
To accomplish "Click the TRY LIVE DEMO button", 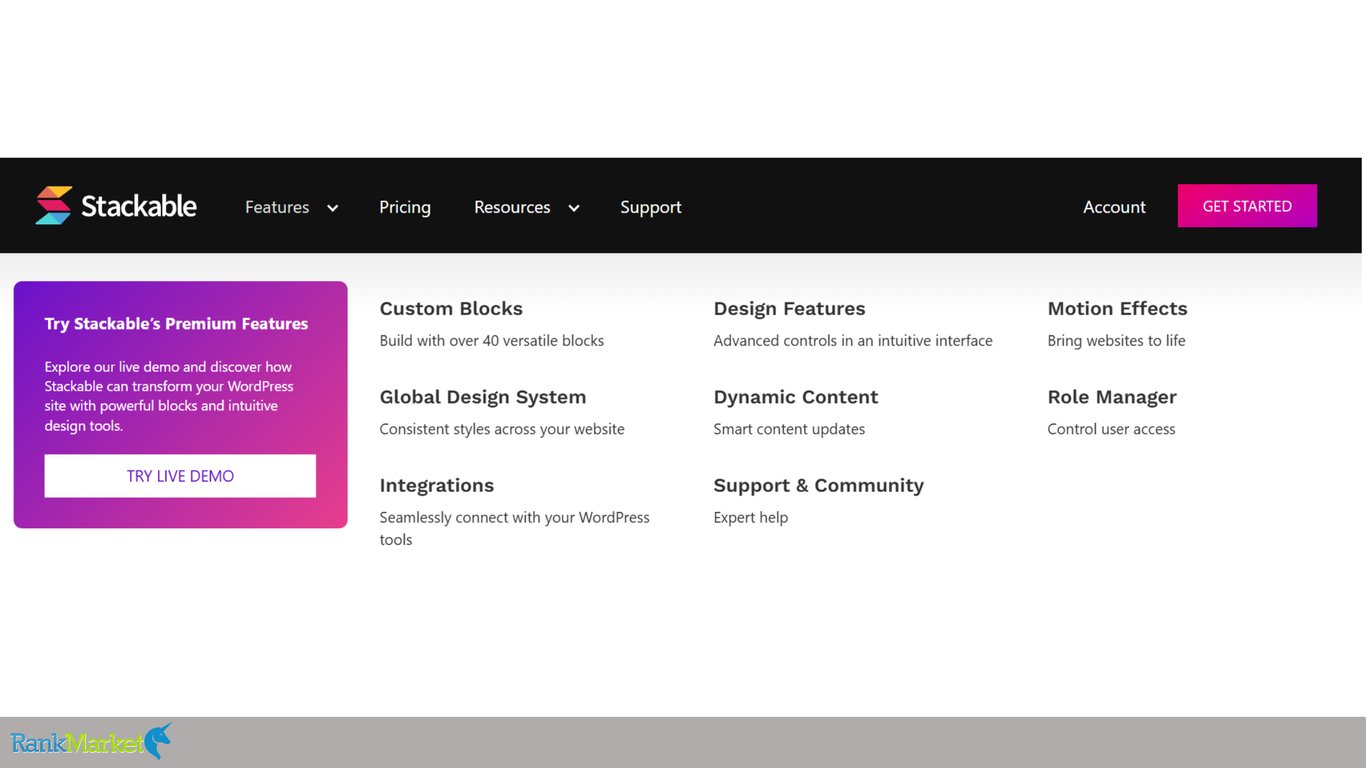I will (x=180, y=476).
